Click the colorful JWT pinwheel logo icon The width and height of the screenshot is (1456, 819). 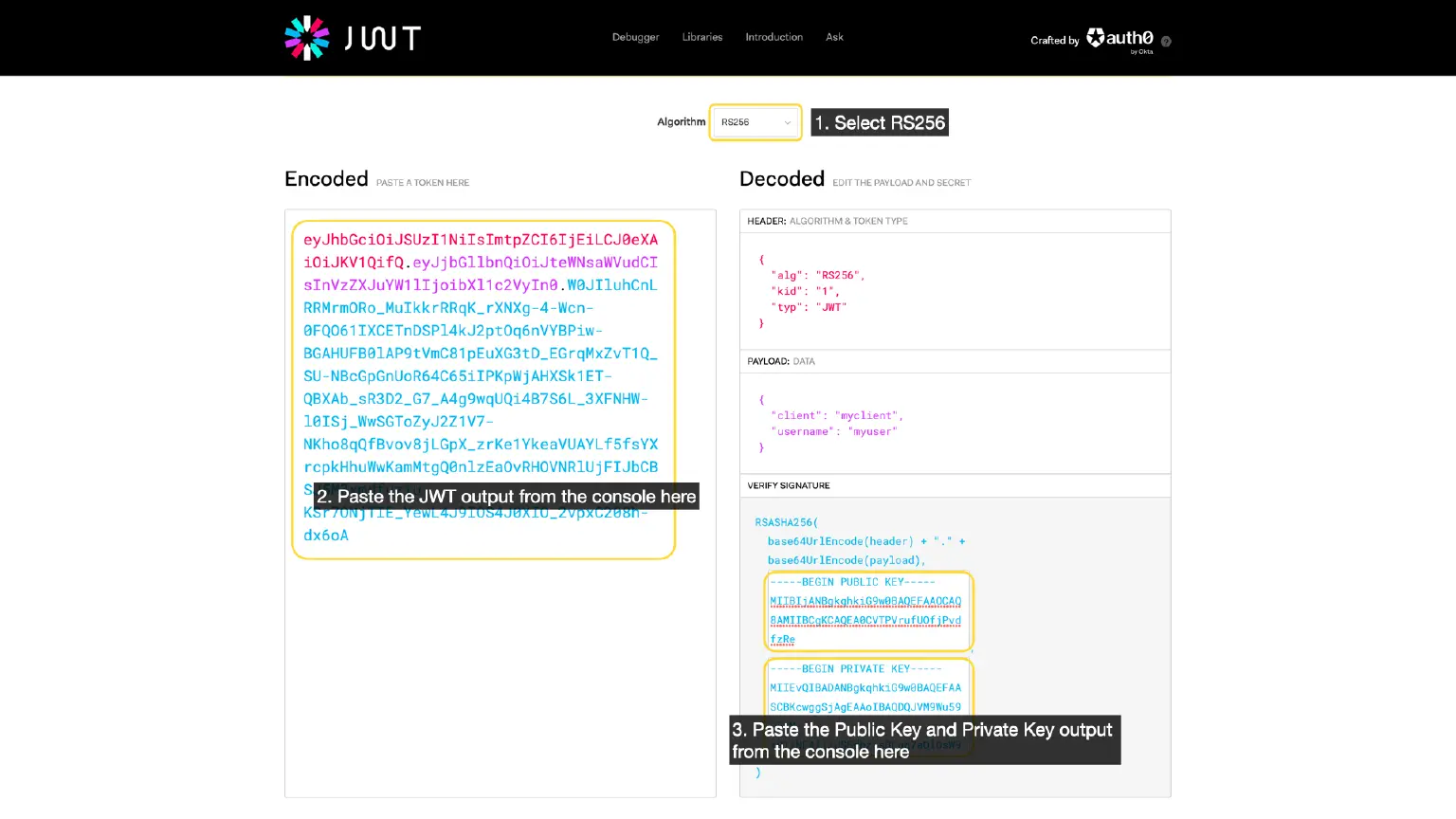(x=306, y=38)
